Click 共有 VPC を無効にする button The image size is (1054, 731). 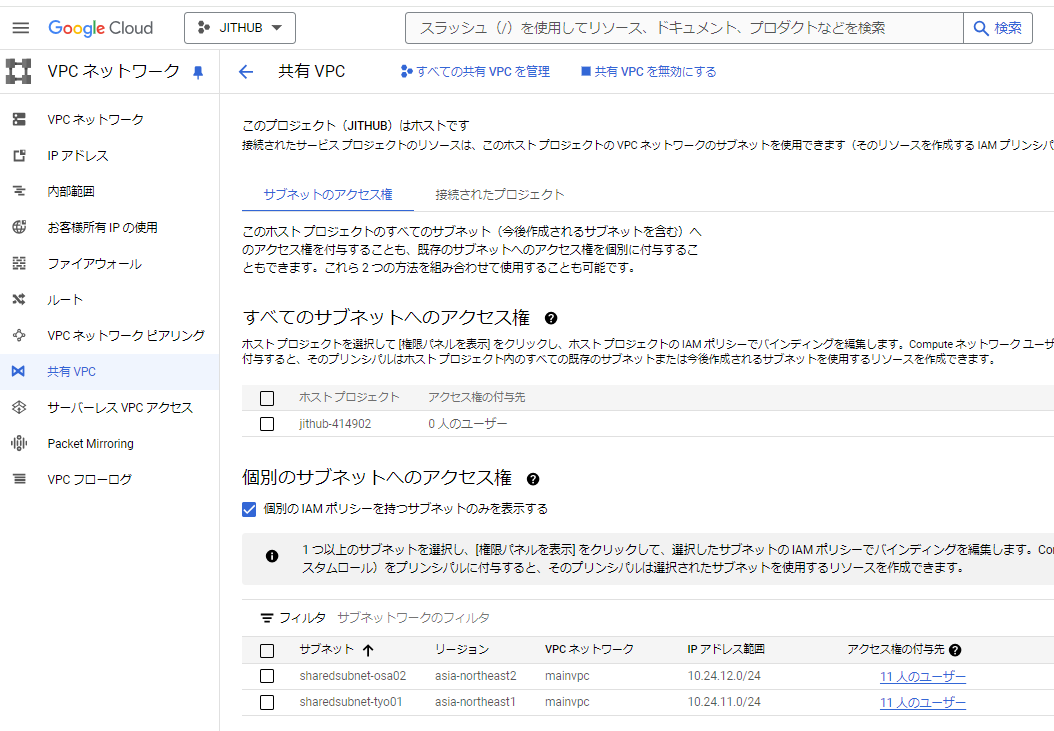(x=648, y=72)
